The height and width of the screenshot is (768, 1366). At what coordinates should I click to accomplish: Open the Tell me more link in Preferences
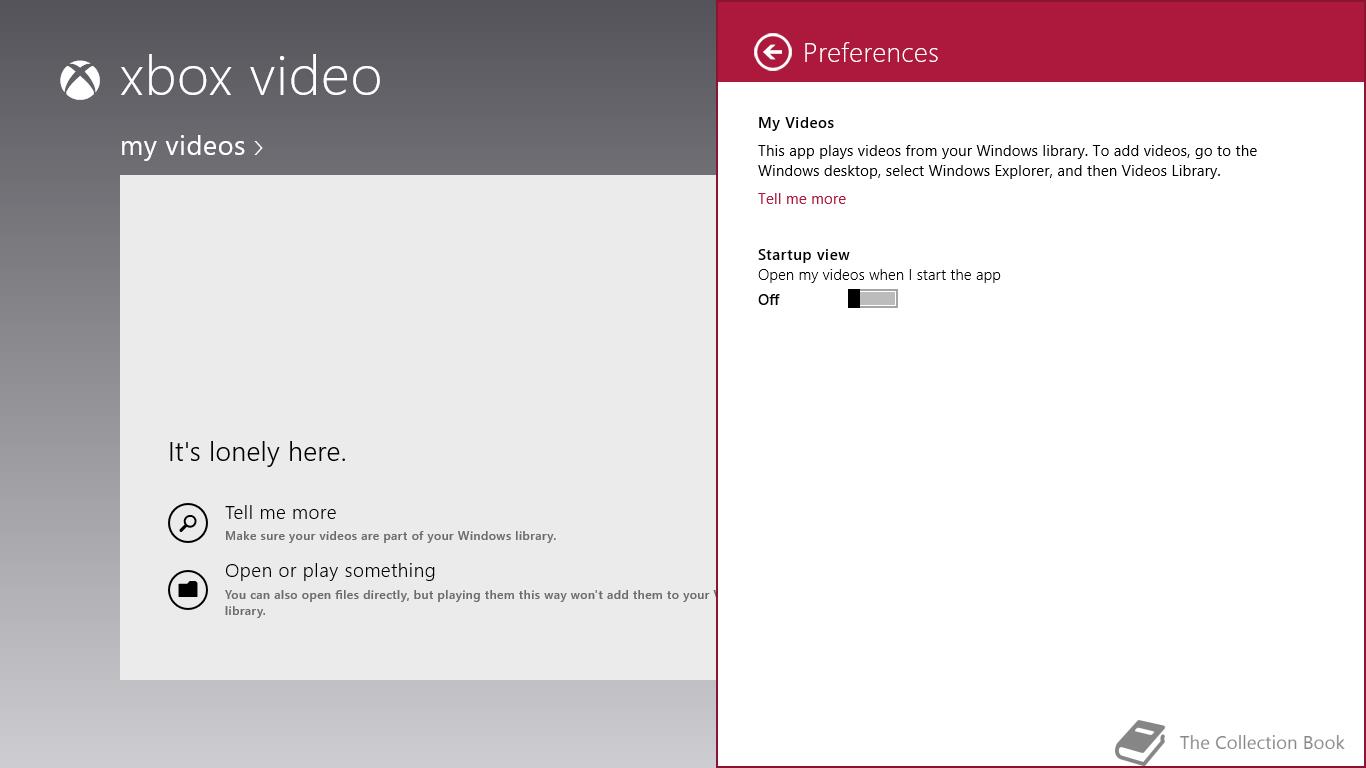802,199
